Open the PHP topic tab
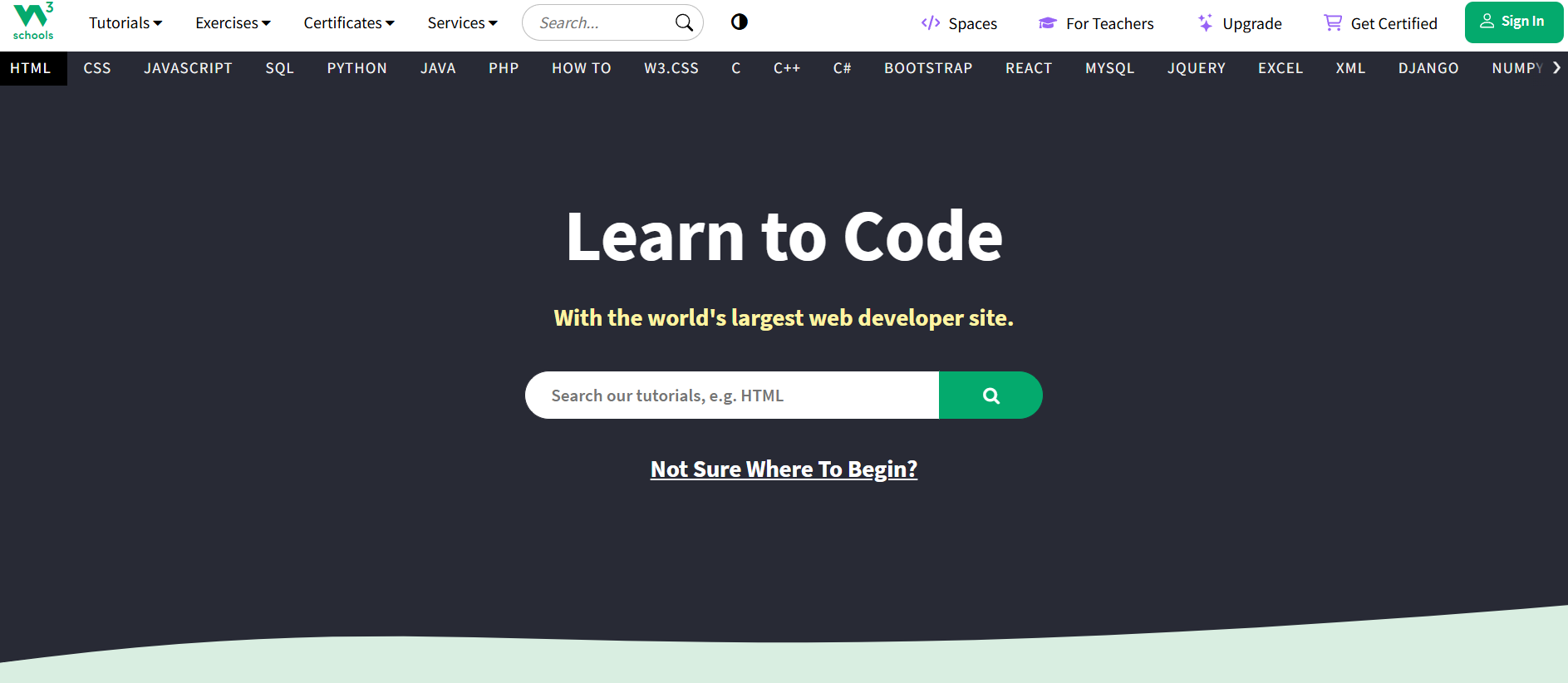Screen dimensions: 1568x683 [x=504, y=68]
